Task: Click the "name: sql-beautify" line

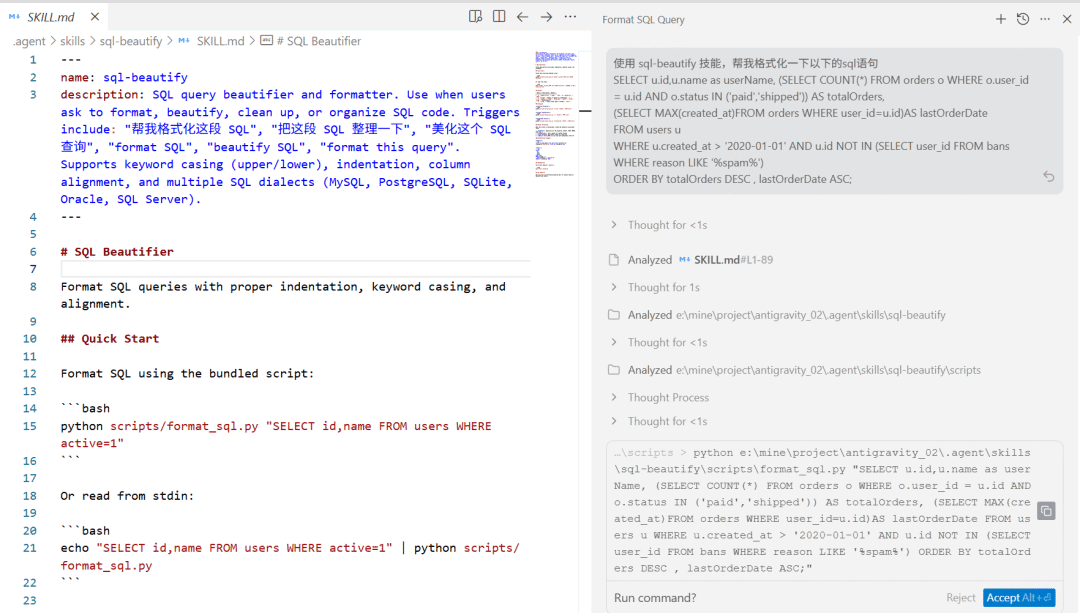Action: click(124, 77)
